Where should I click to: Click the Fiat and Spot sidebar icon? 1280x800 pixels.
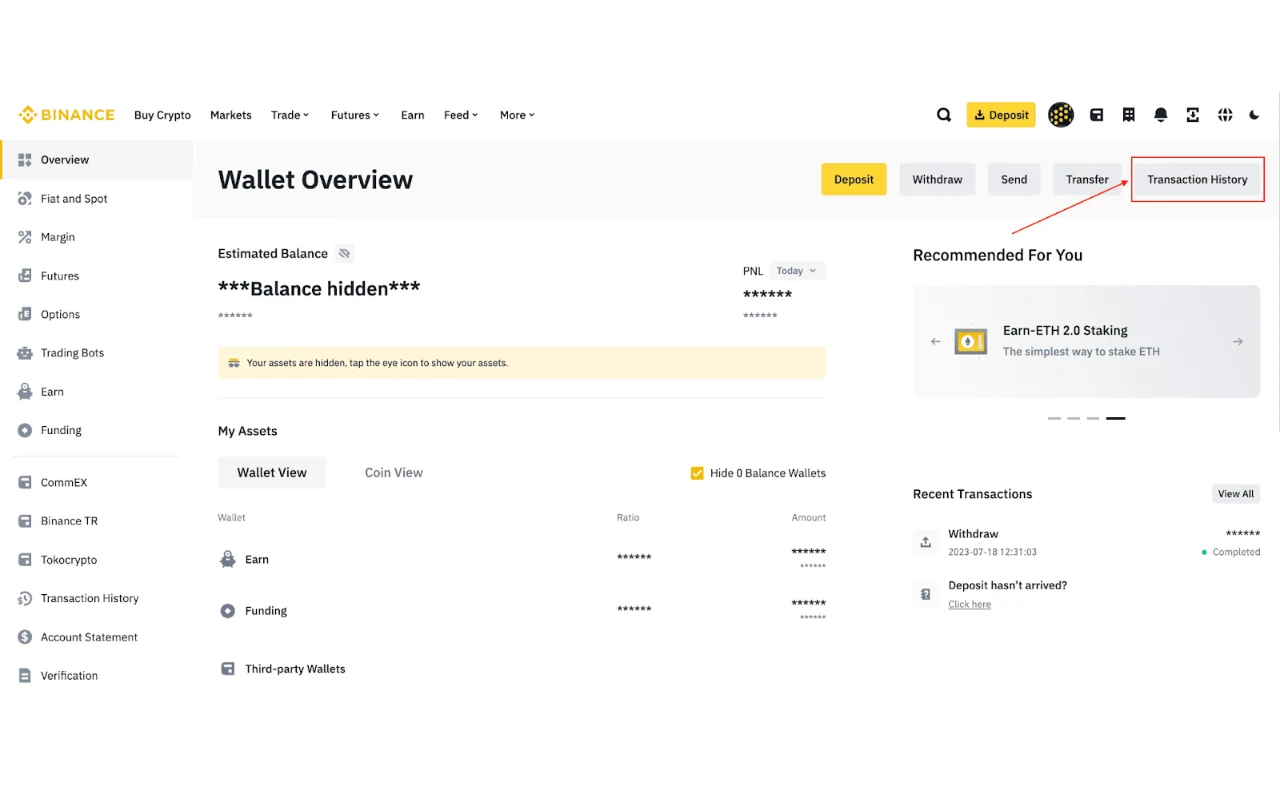[x=25, y=199]
